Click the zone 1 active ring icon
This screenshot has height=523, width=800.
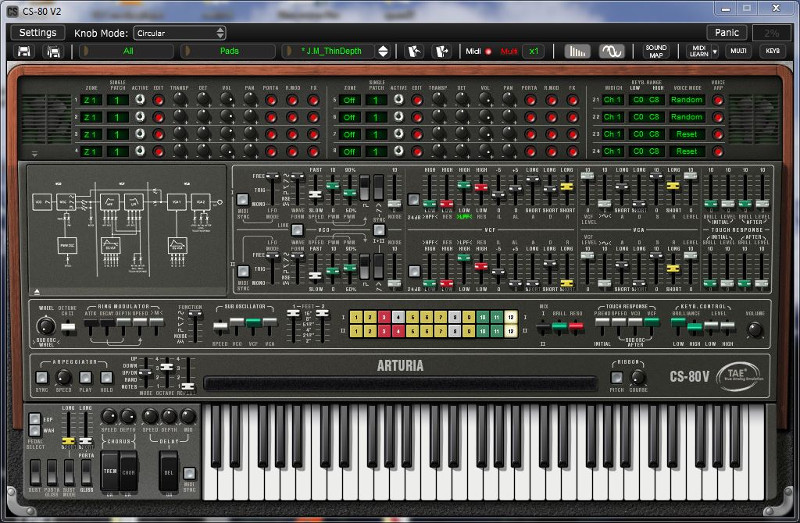point(140,99)
